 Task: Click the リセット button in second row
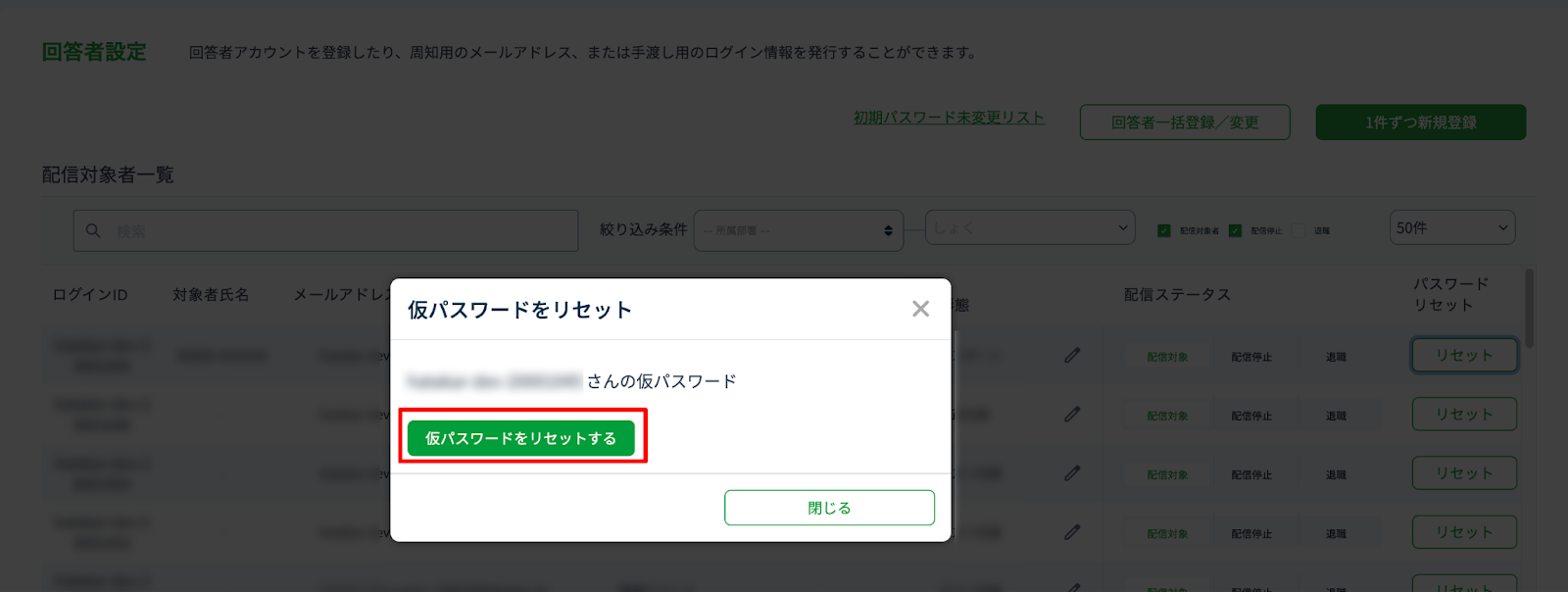coord(1464,414)
